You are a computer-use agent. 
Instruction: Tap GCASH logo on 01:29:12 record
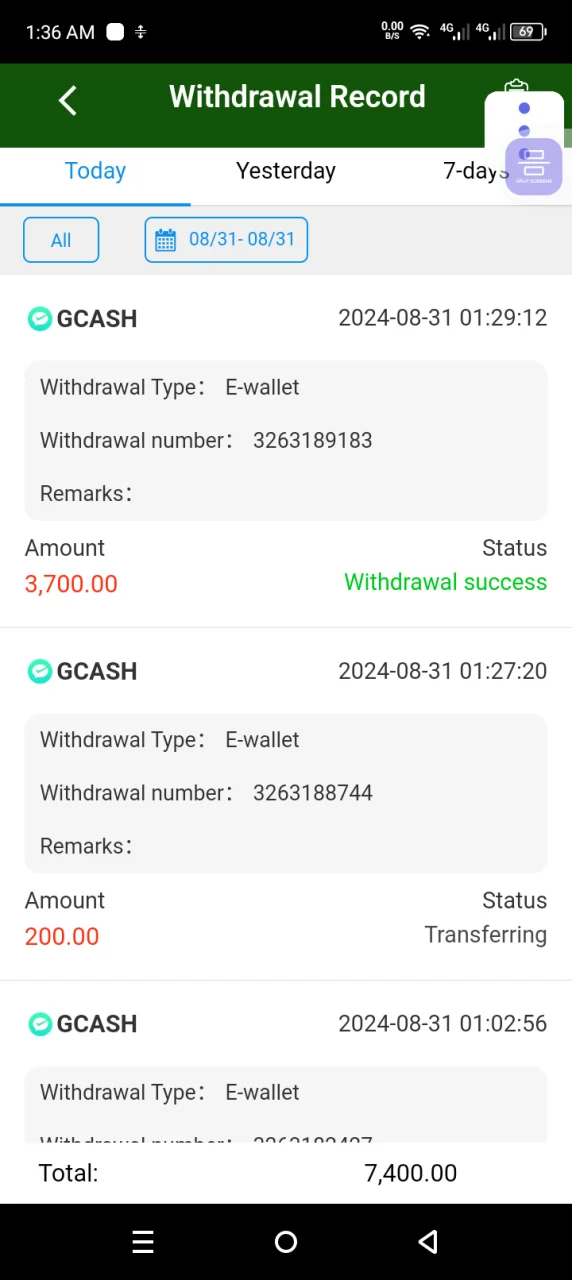click(39, 319)
